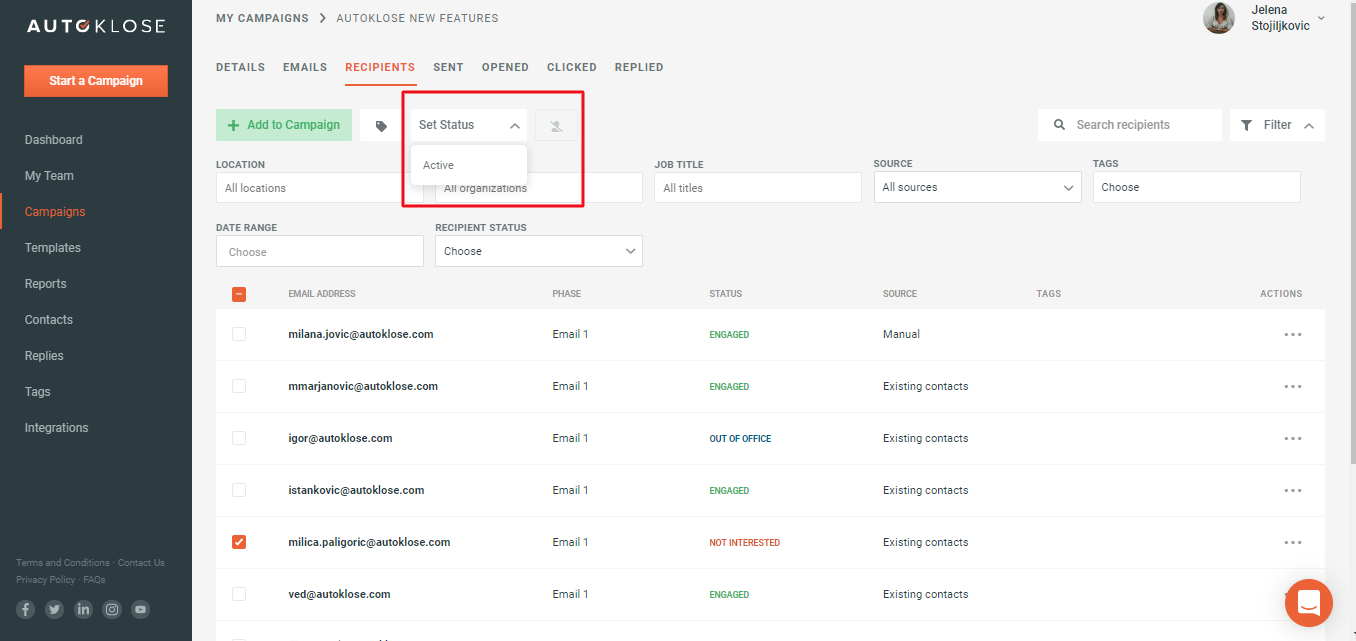Click the Start a Campaign button
This screenshot has width=1356, height=641.
96,81
